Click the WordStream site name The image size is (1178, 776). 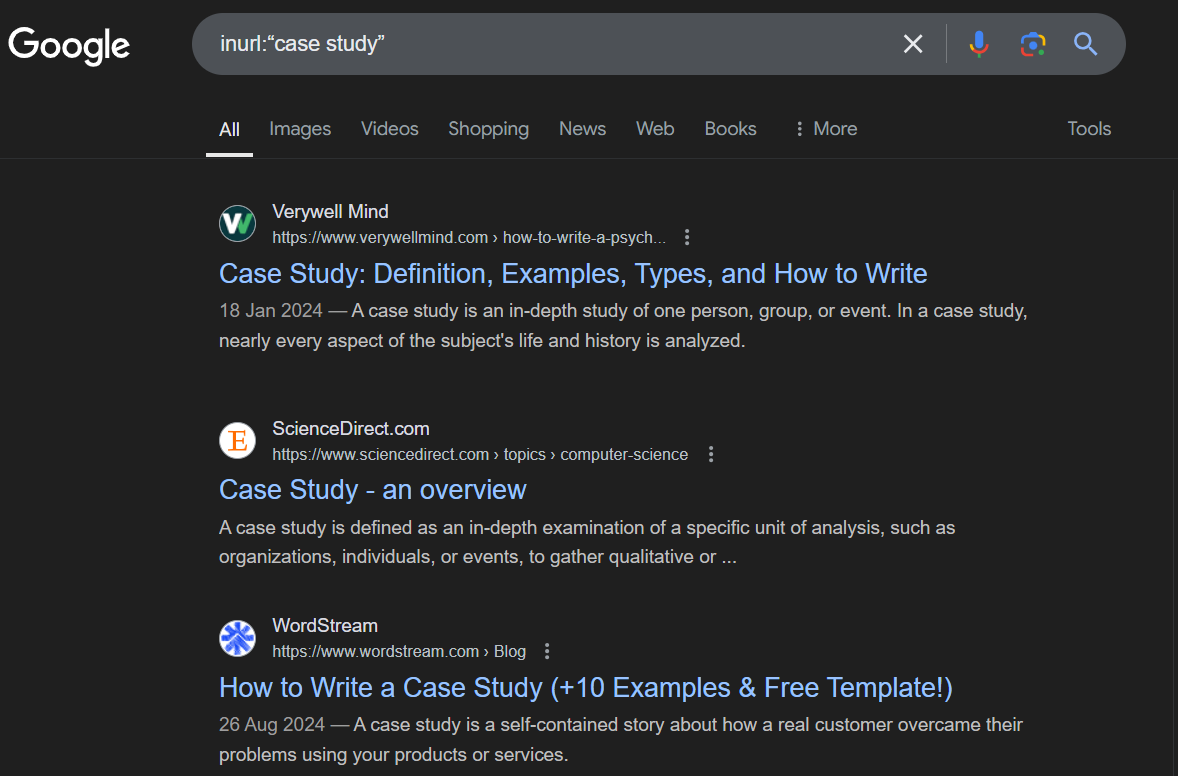tap(325, 626)
